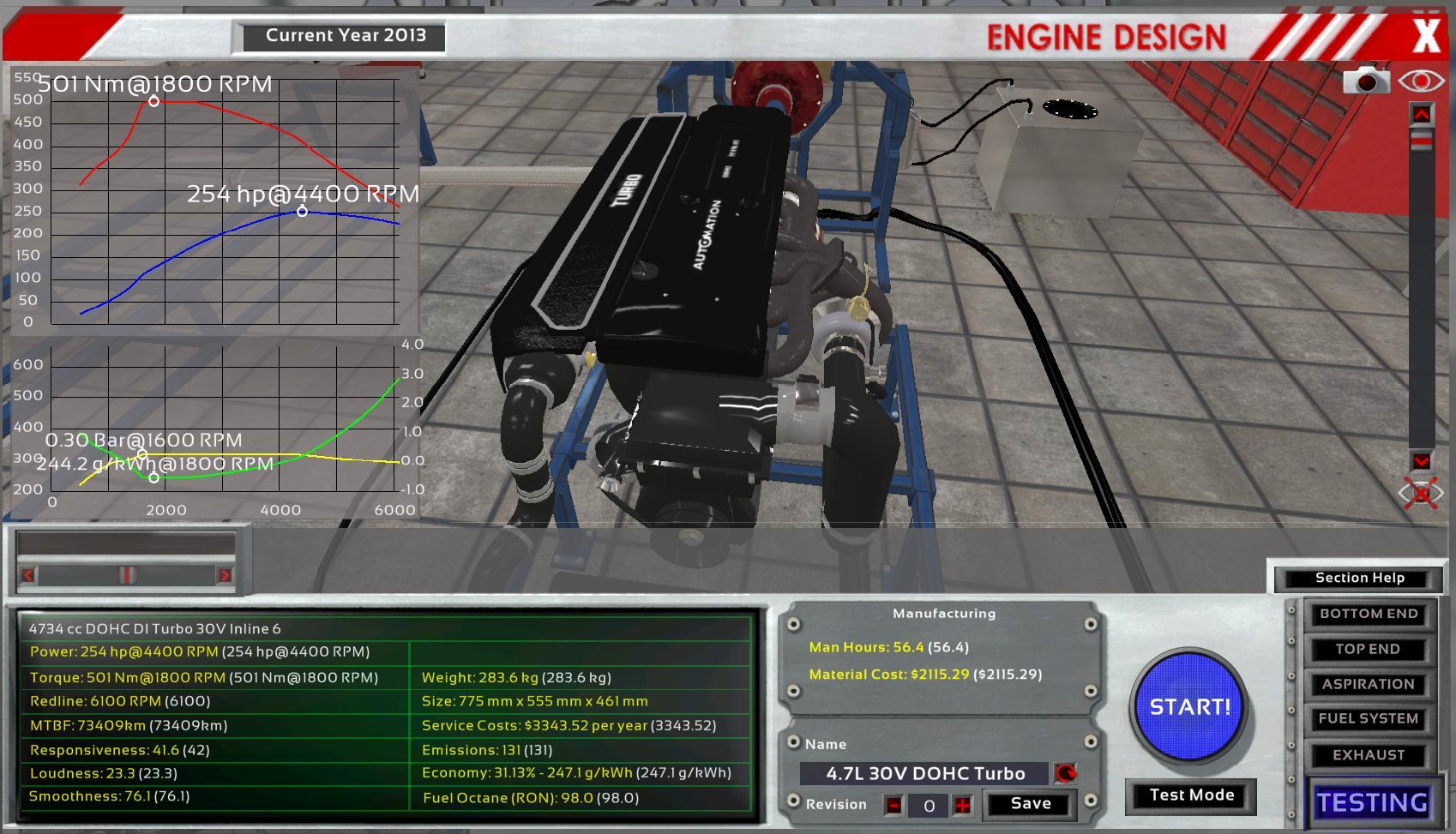This screenshot has width=1456, height=834.
Task: Click the vertical slider's up arrow
Action: [1421, 114]
